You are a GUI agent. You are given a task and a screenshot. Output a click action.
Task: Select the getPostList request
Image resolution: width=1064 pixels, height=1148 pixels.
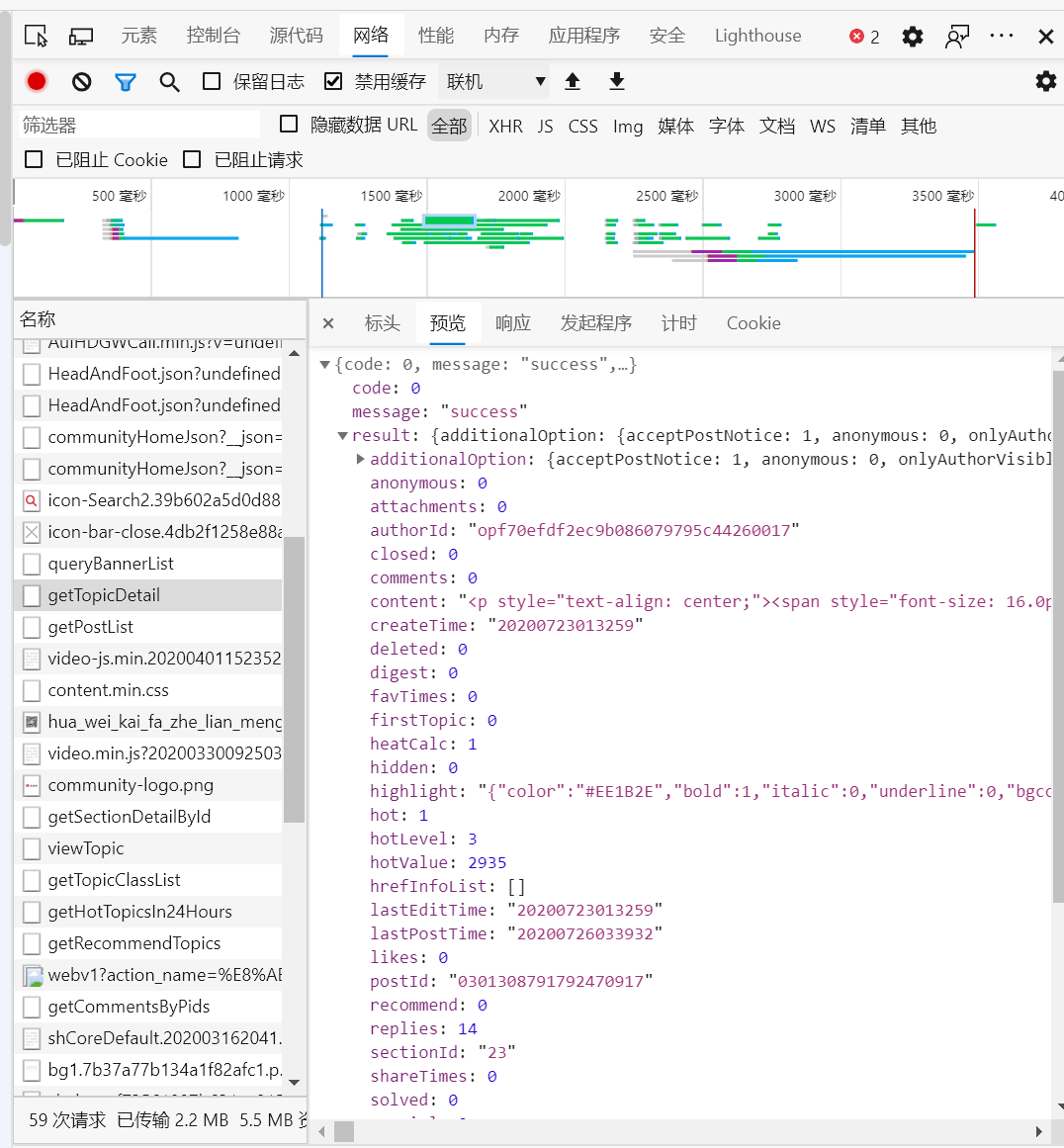(148, 627)
